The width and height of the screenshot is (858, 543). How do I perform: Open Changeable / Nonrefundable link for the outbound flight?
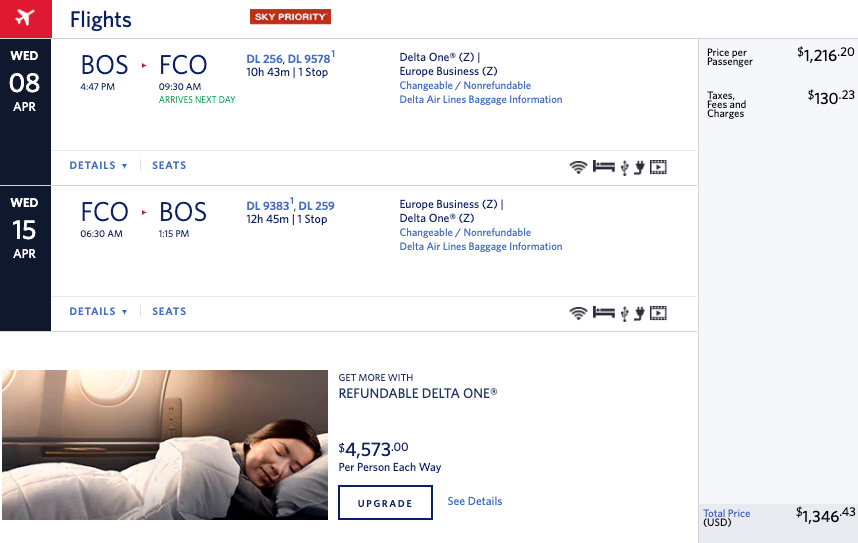(x=465, y=86)
